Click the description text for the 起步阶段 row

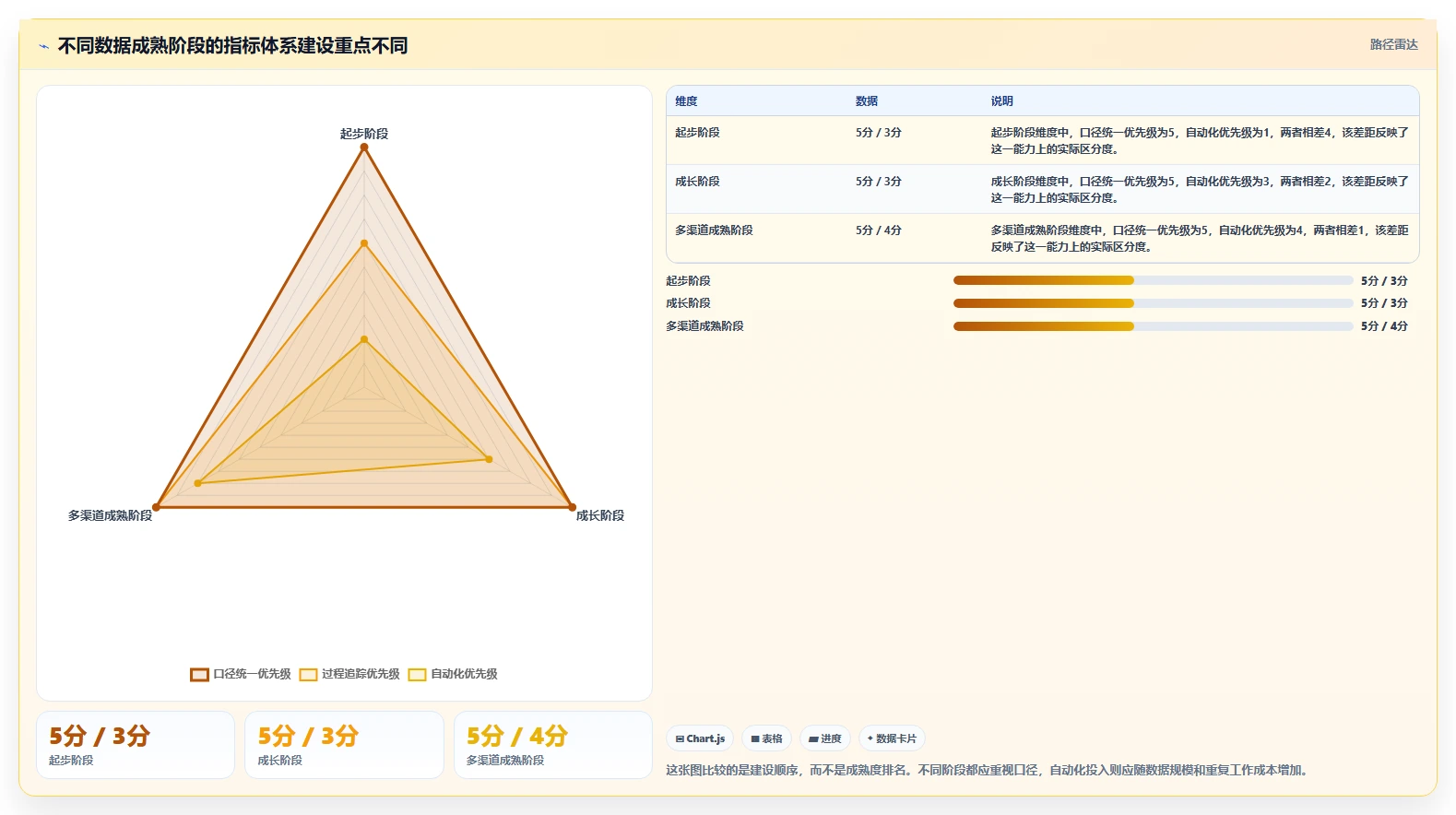click(x=1200, y=140)
